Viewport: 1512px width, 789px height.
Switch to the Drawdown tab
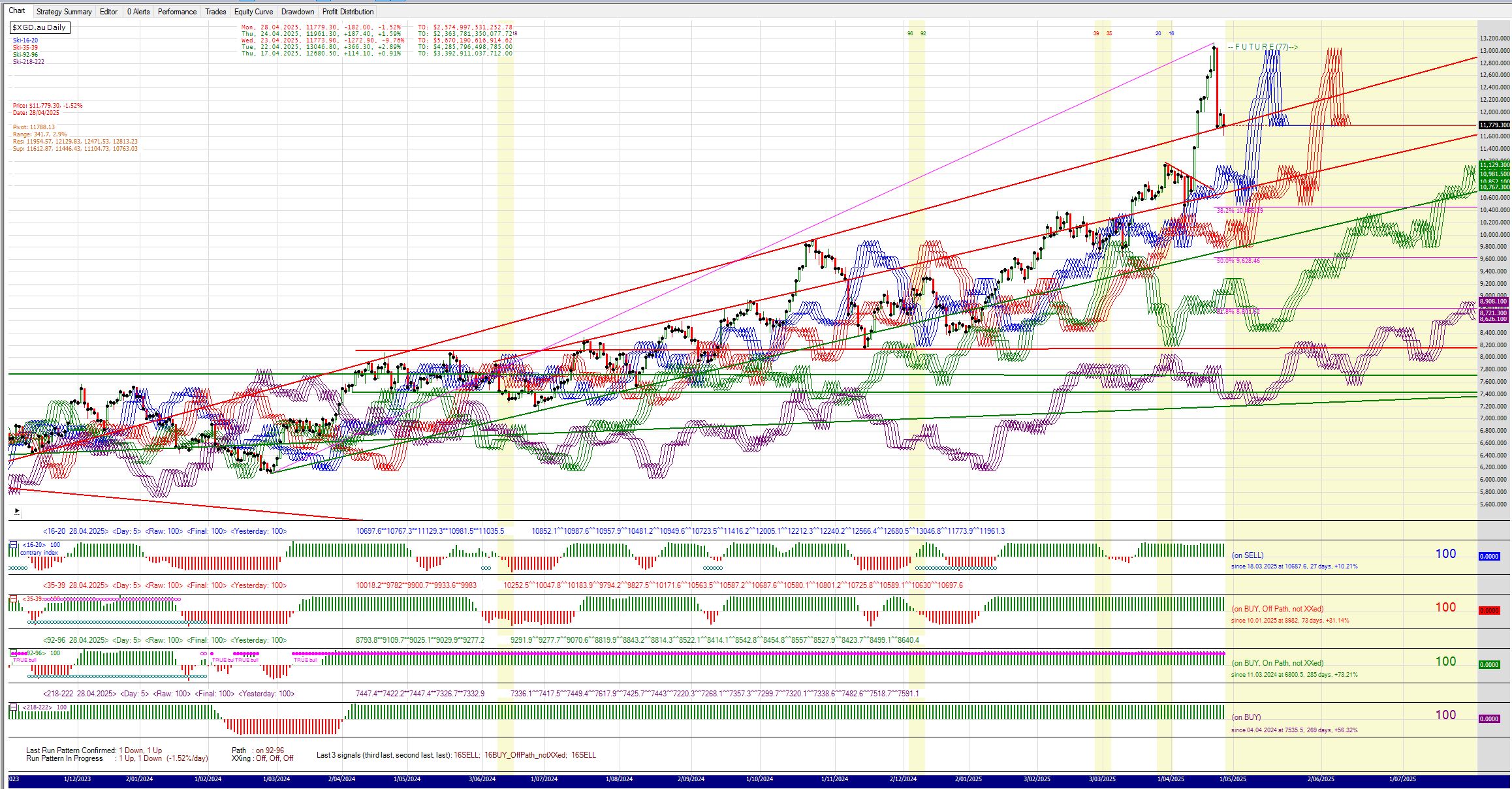point(297,12)
